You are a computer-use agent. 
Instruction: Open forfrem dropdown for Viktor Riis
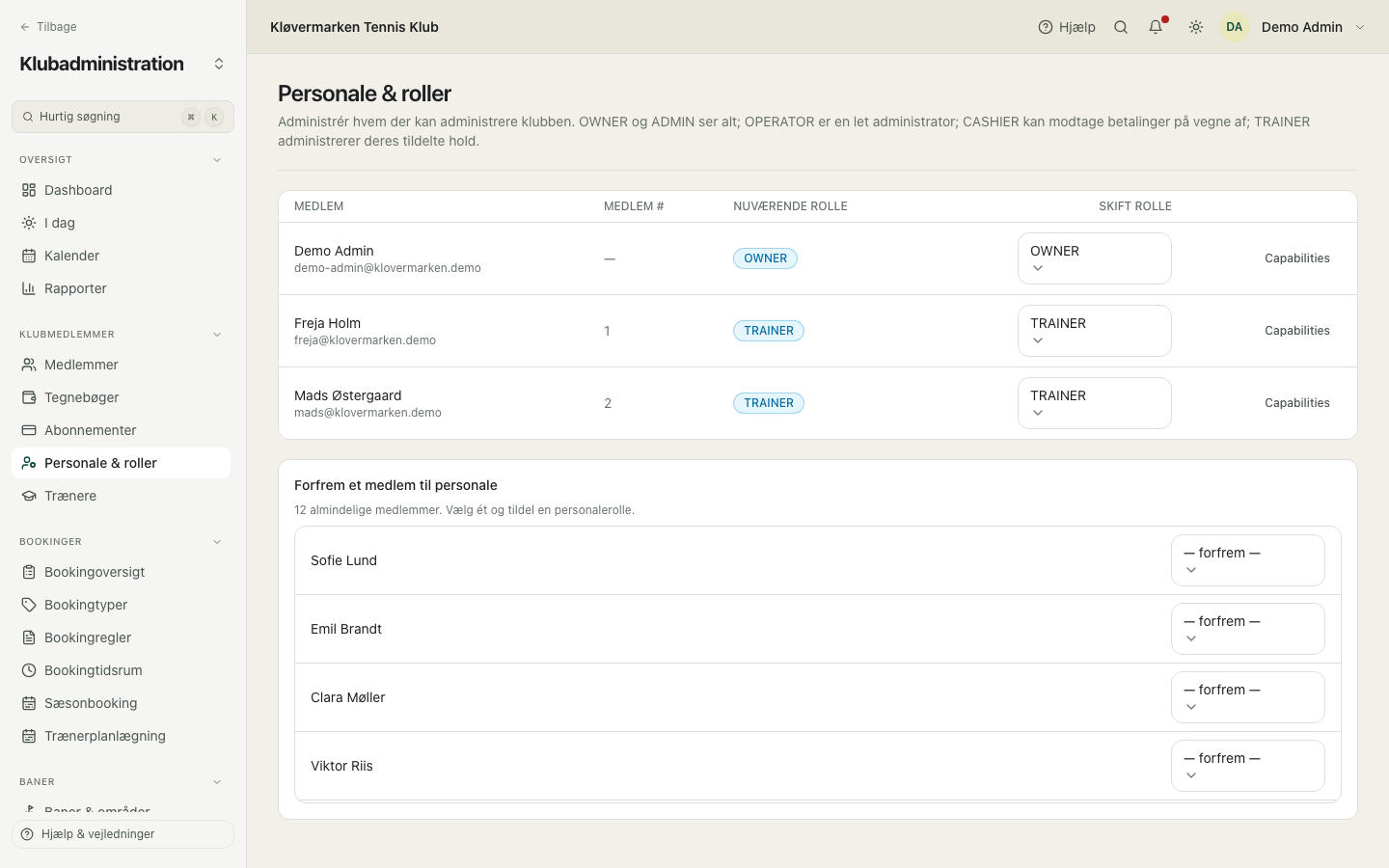coord(1248,766)
